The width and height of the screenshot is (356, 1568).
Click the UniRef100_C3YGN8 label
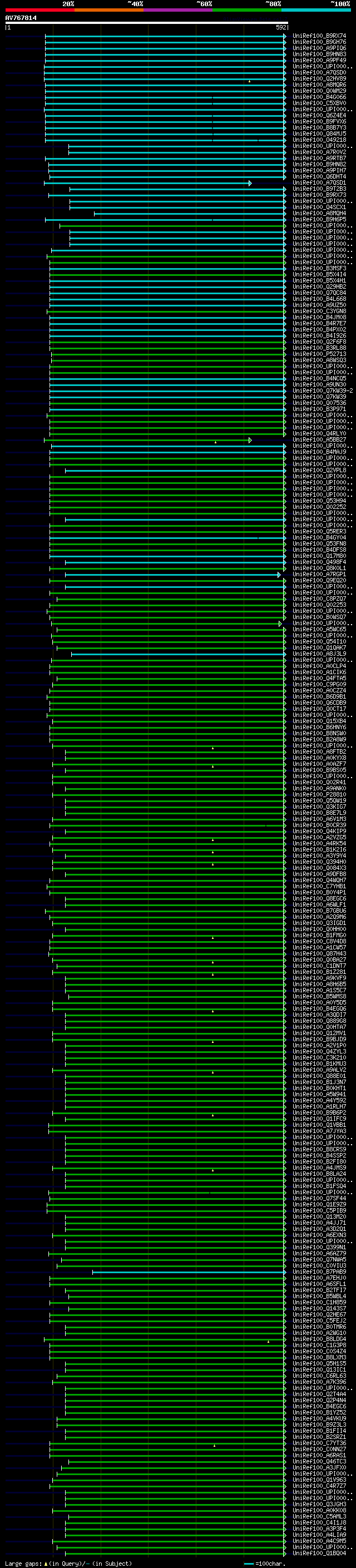319,311
